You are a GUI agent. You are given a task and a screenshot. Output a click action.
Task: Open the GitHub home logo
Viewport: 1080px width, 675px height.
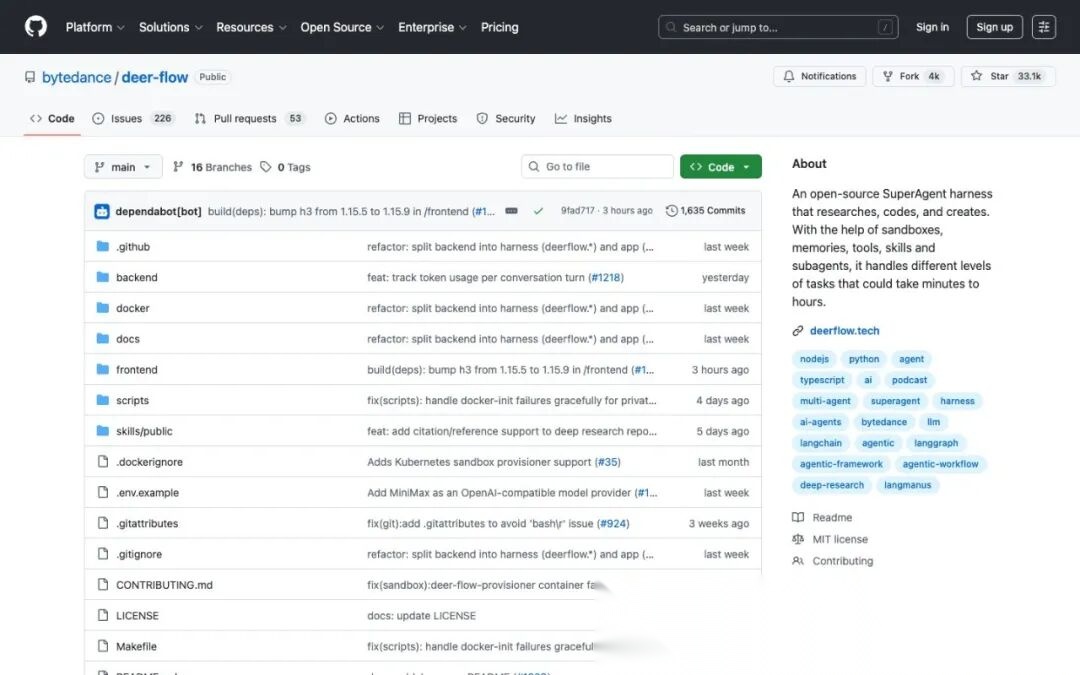(x=36, y=27)
